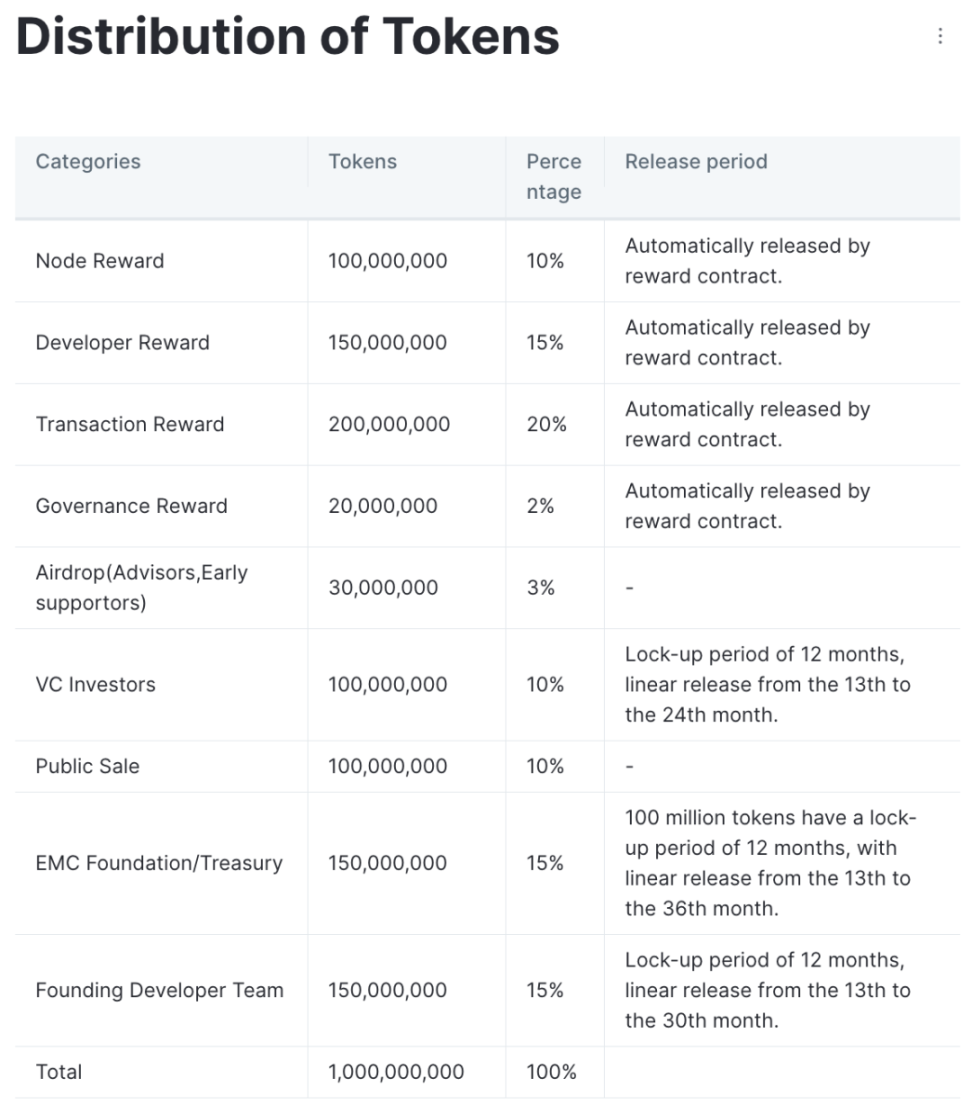972x1105 pixels.
Task: Select the Categories column header
Action: pyautogui.click(x=88, y=162)
